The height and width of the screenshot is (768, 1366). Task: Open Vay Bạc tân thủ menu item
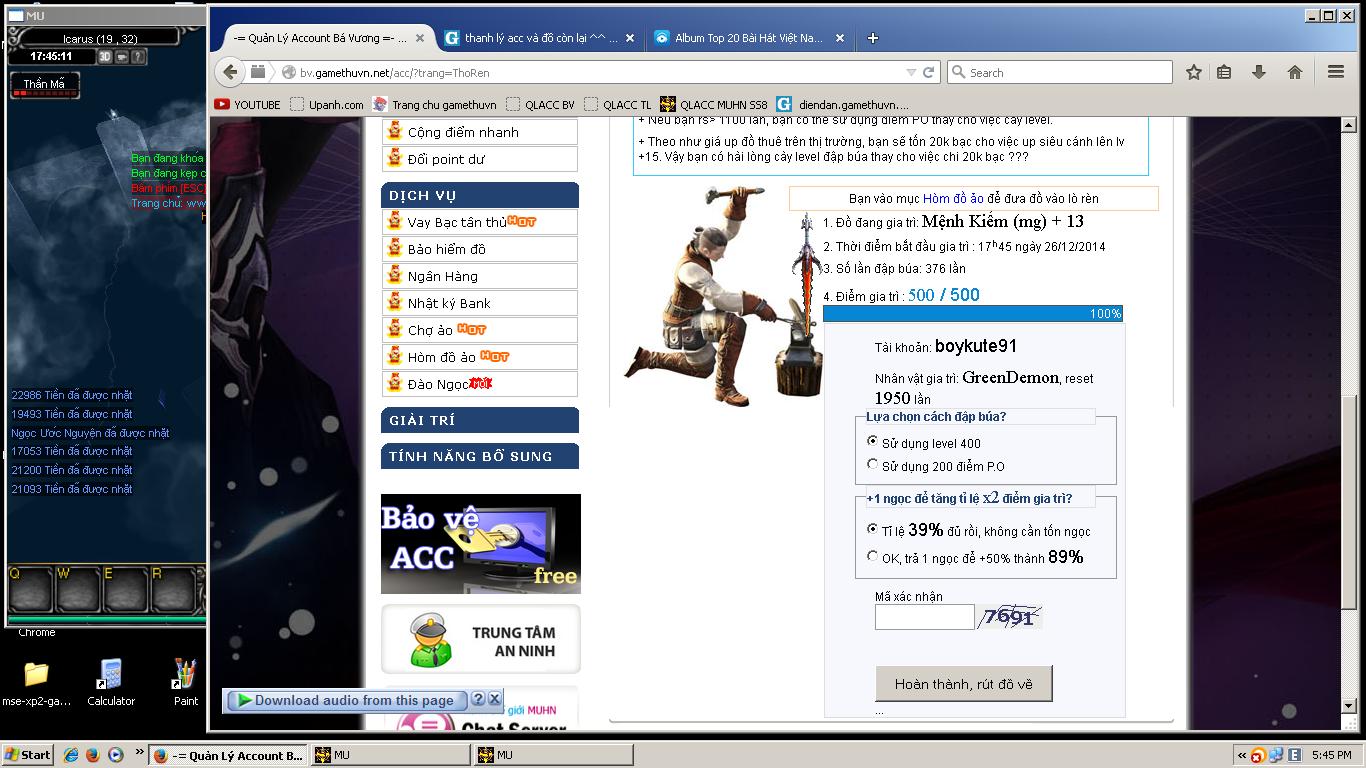click(480, 222)
